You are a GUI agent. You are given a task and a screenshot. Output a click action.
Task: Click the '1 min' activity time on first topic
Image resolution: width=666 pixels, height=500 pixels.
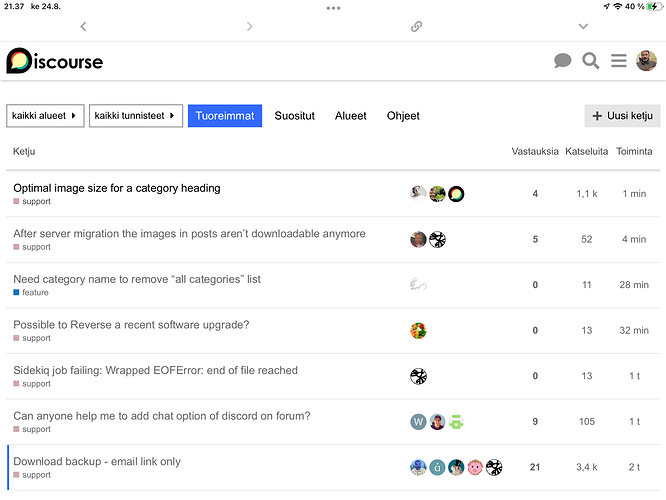click(634, 194)
